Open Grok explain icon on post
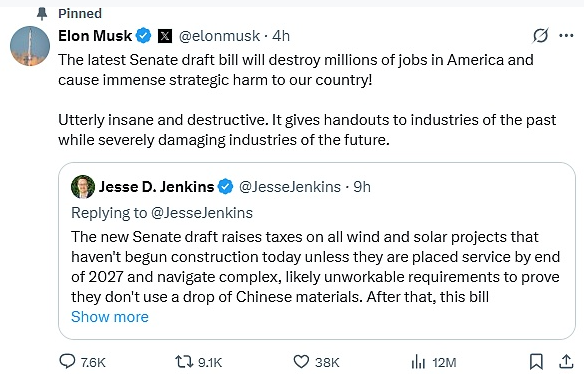Image resolution: width=584 pixels, height=374 pixels. [540, 36]
